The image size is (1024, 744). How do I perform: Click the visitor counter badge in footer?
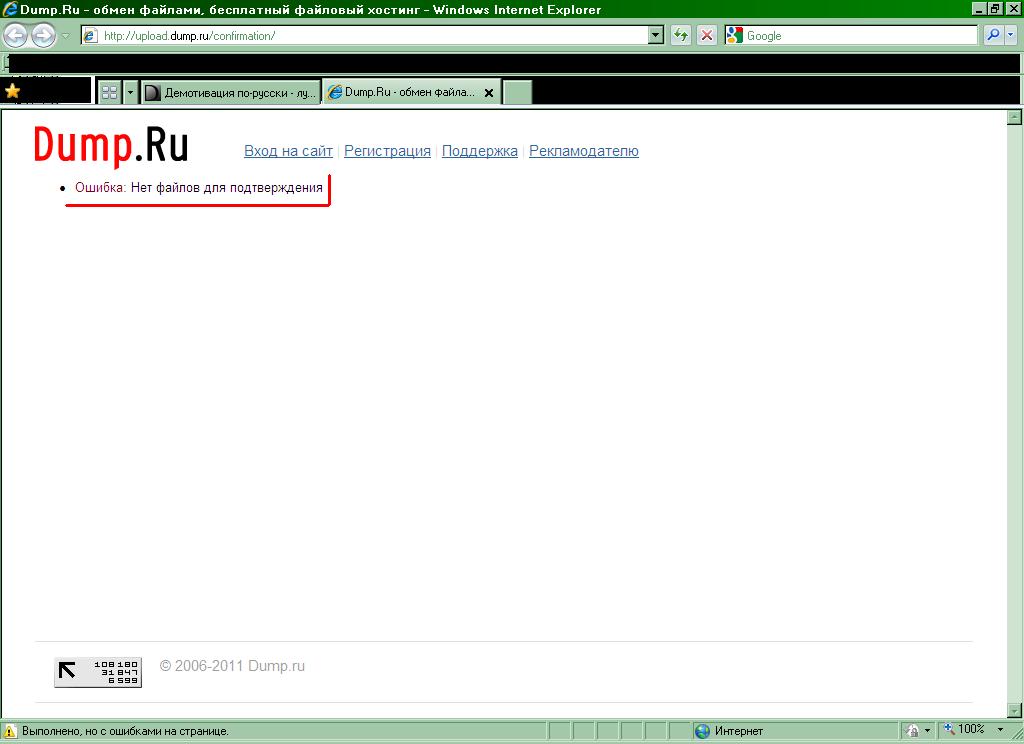coord(98,672)
